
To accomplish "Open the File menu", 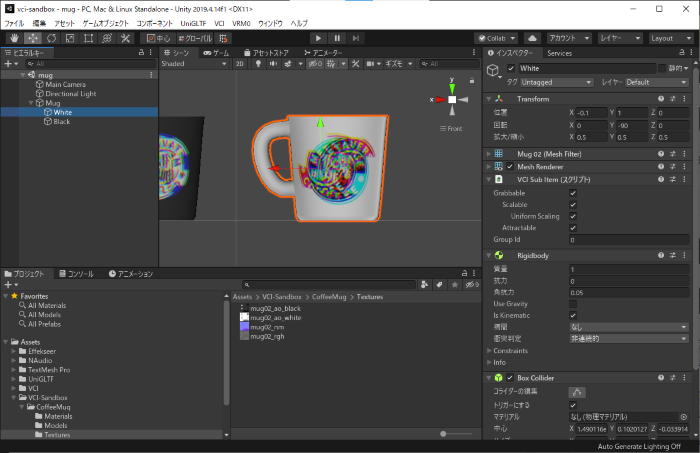I will click(x=14, y=23).
